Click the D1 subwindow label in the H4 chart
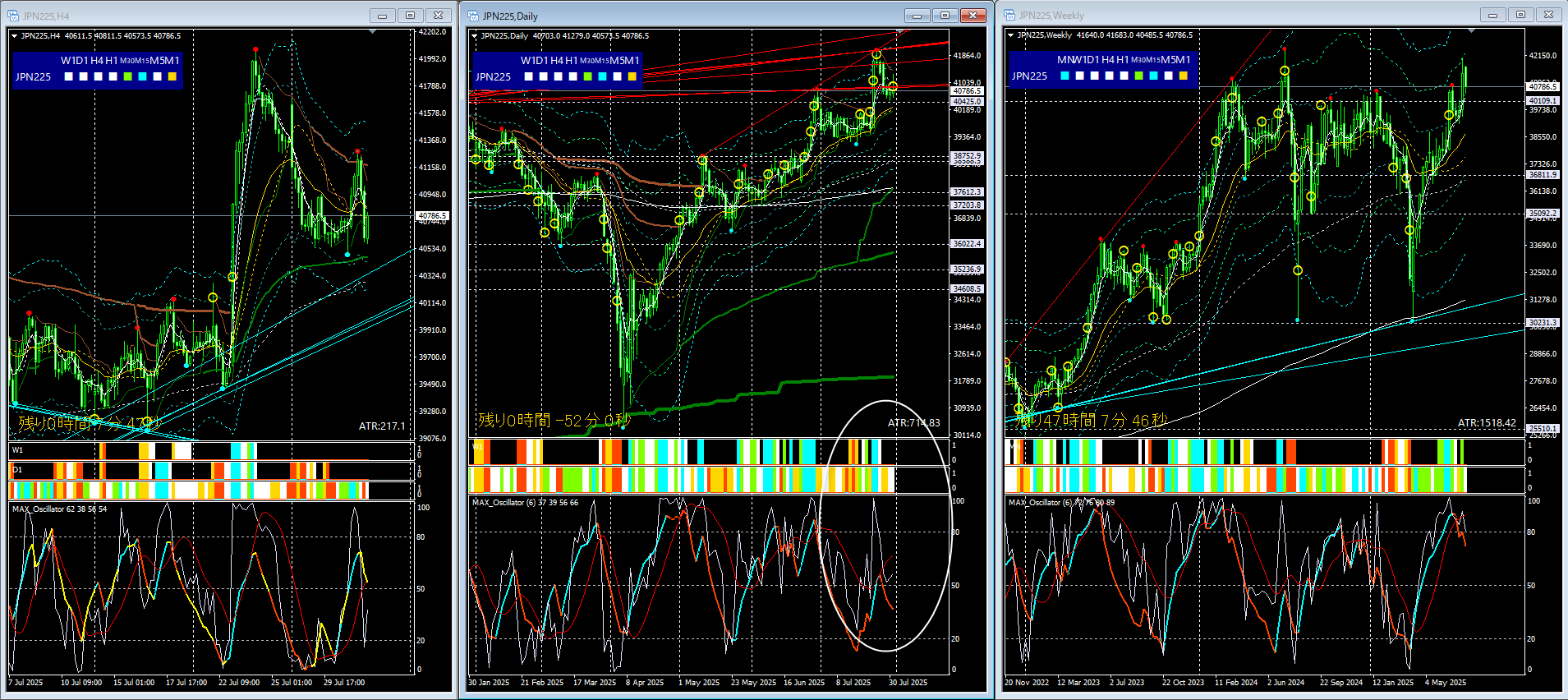The width and height of the screenshot is (1568, 700). [17, 470]
